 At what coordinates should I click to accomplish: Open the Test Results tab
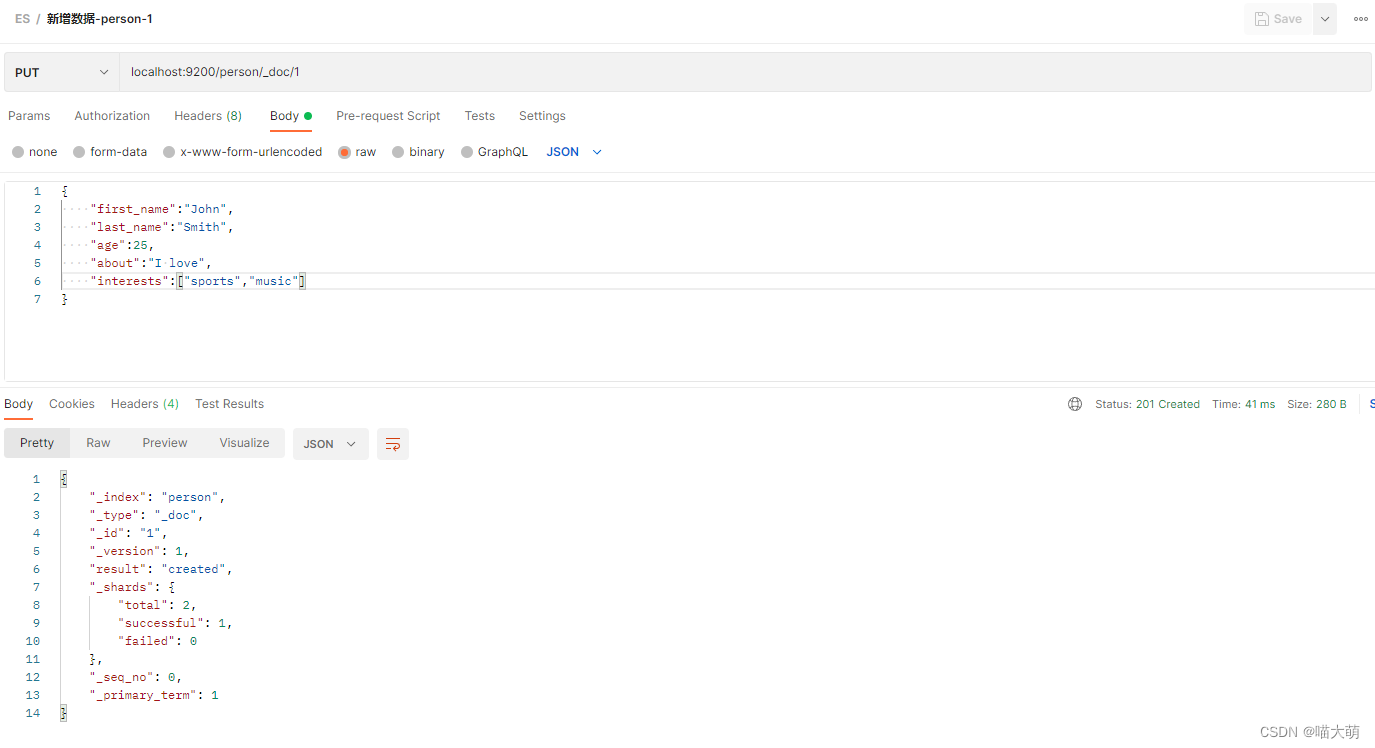pos(230,404)
